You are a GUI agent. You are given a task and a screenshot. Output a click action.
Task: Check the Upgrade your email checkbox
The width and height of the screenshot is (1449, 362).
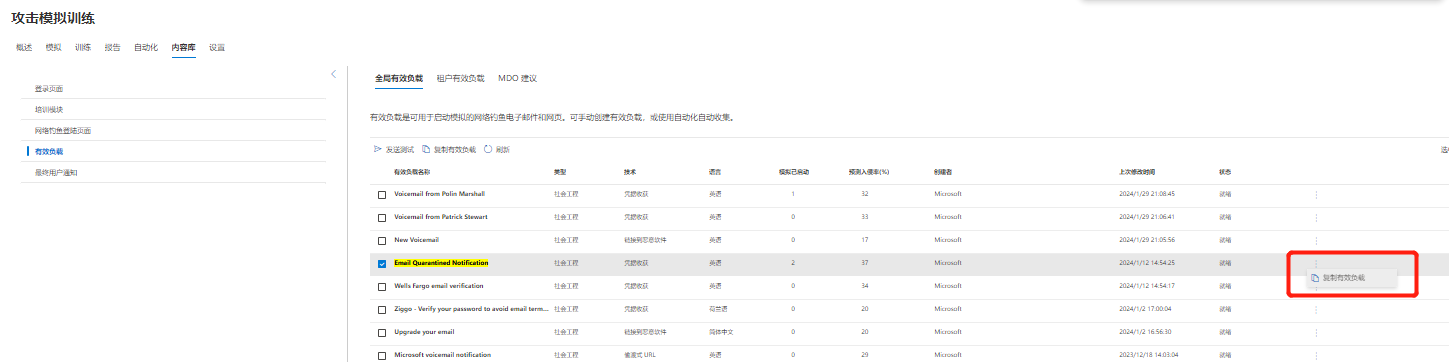(382, 333)
